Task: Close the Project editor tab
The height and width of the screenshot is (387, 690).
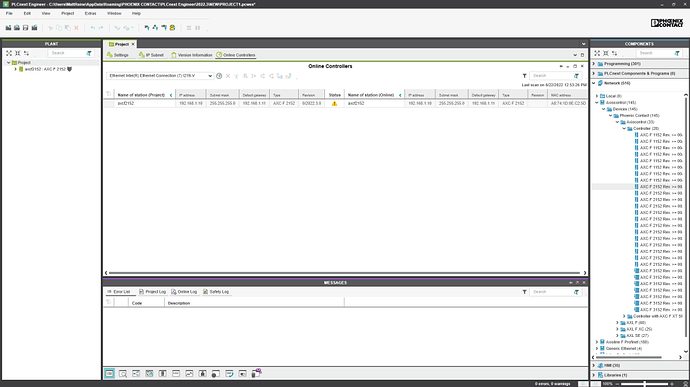Action: [x=133, y=44]
